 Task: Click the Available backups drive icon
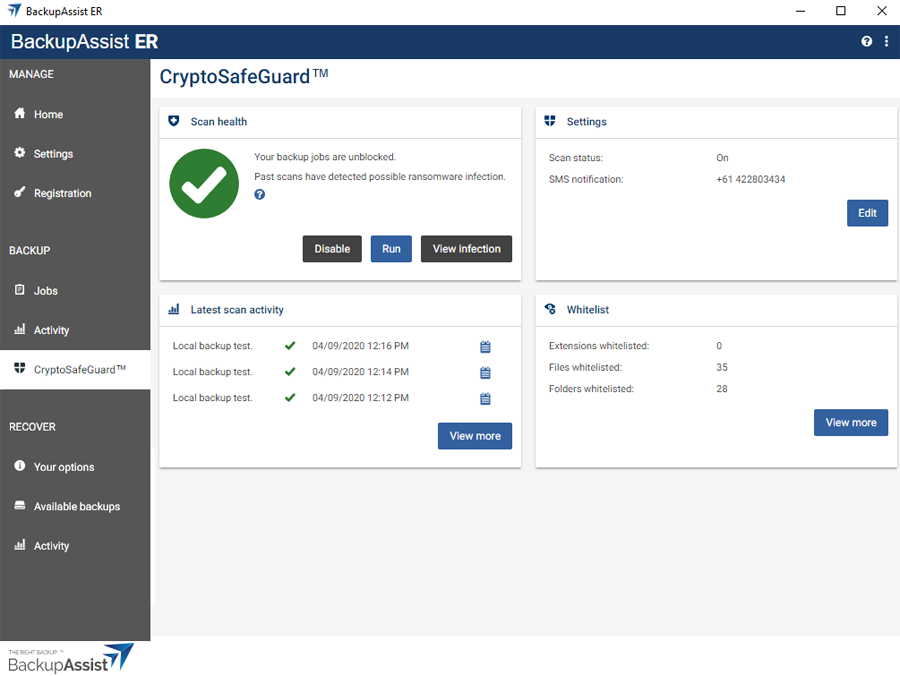pyautogui.click(x=20, y=505)
